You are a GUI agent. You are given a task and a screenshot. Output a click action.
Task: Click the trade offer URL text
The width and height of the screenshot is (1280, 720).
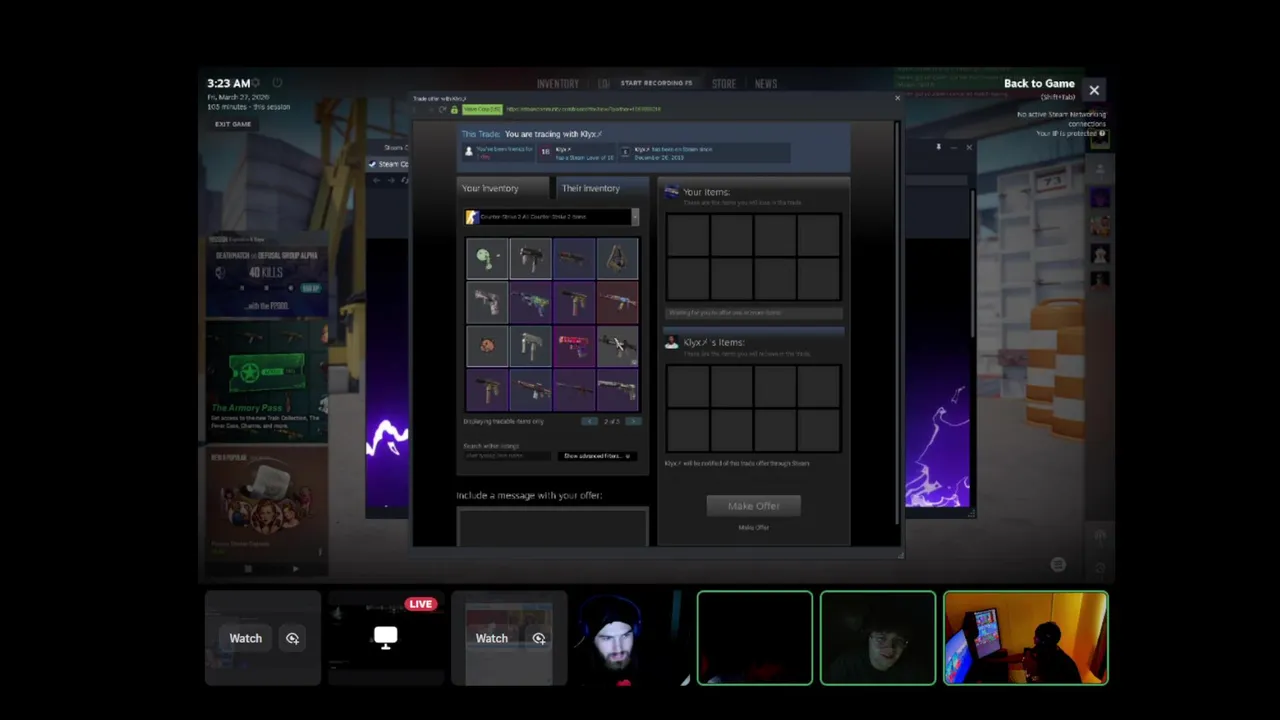point(583,109)
